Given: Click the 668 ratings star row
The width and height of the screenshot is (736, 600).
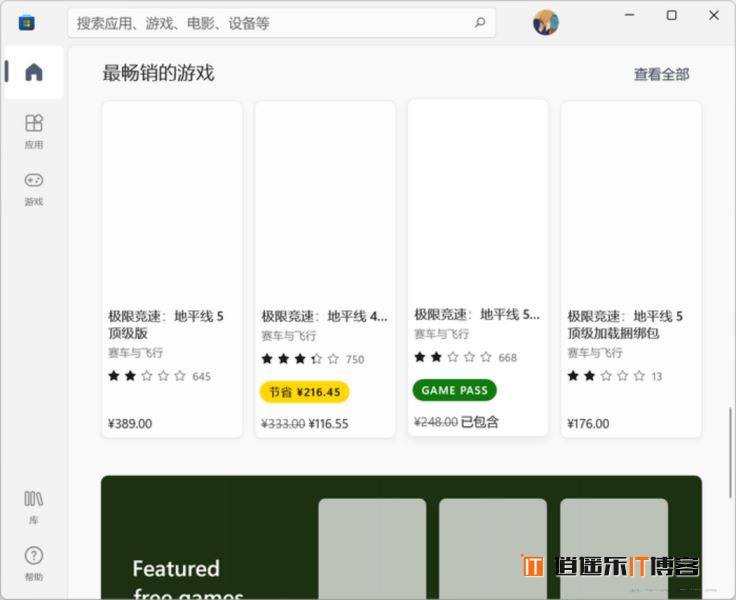Looking at the screenshot, I should 466,357.
